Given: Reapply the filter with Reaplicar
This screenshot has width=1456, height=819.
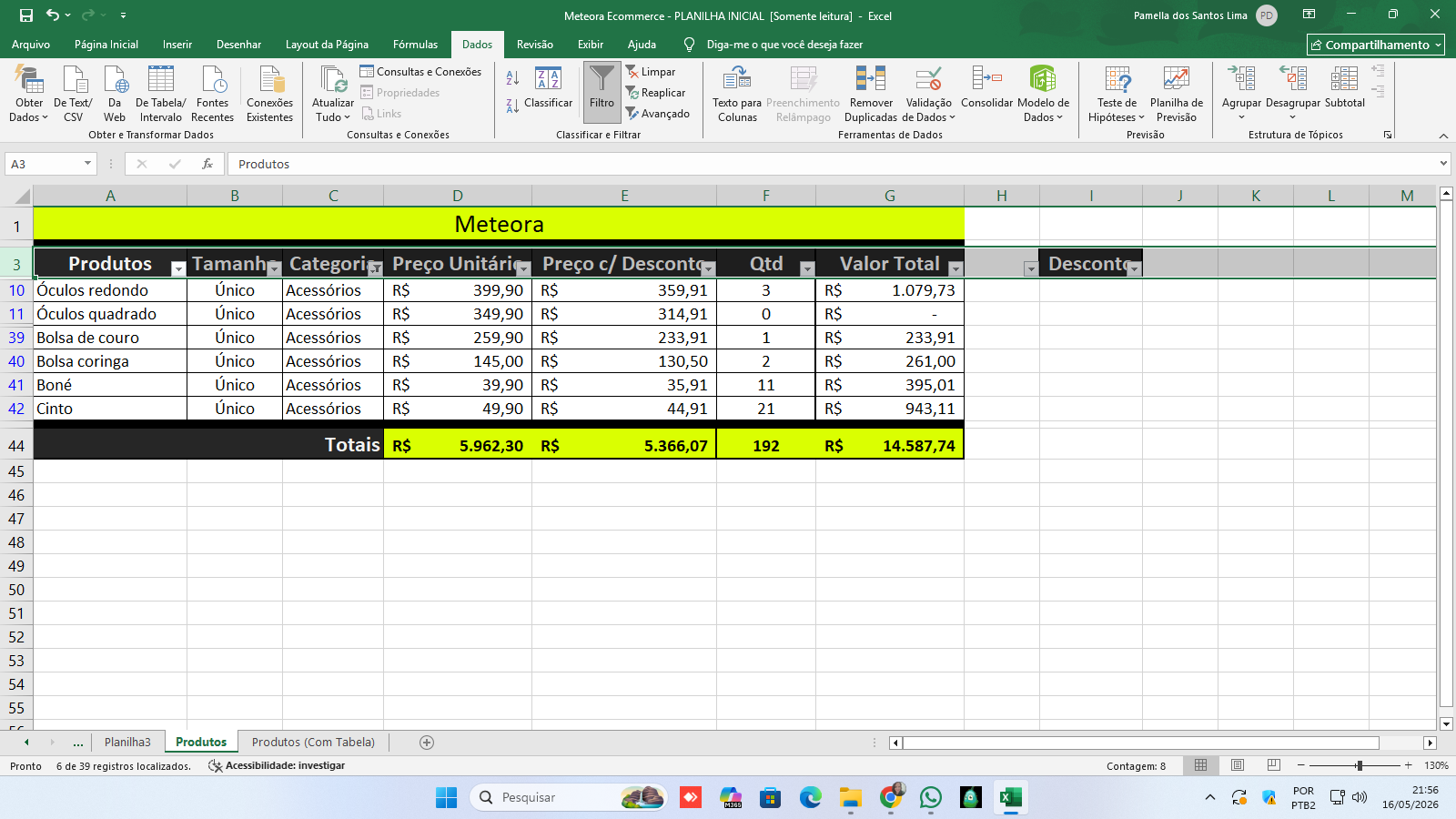Looking at the screenshot, I should pyautogui.click(x=656, y=93).
